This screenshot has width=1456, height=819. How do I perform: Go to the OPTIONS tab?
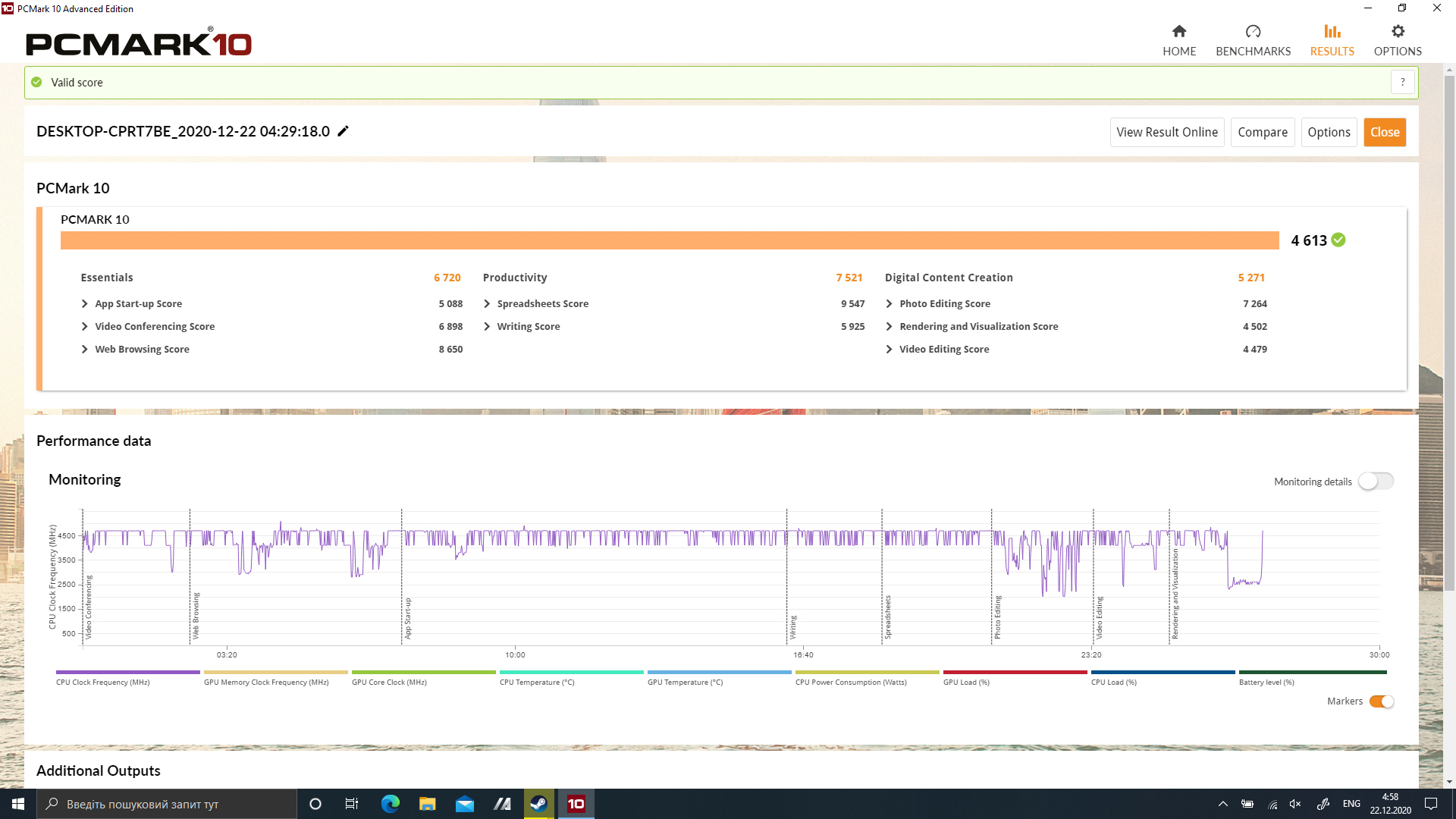point(1398,41)
